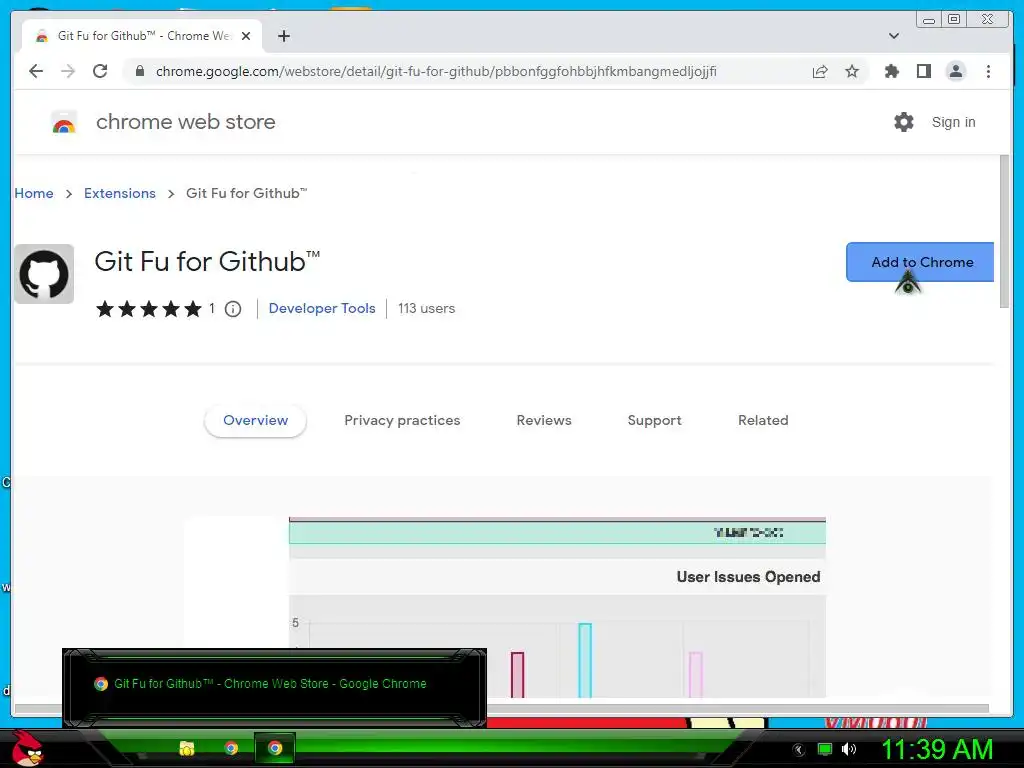Go back to the previous page
This screenshot has height=768, width=1024.
[36, 71]
